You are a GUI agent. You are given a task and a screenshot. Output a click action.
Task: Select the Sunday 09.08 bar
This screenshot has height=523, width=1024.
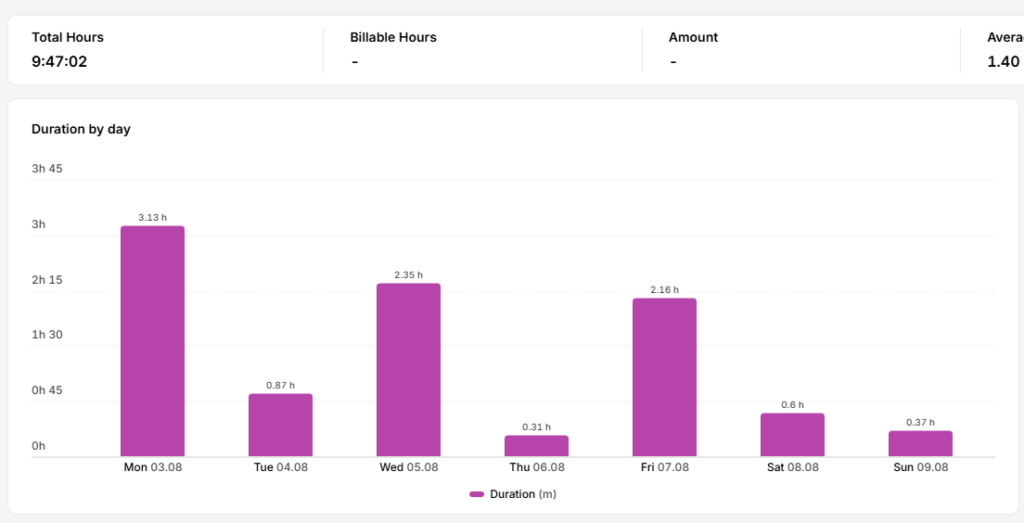(x=920, y=443)
